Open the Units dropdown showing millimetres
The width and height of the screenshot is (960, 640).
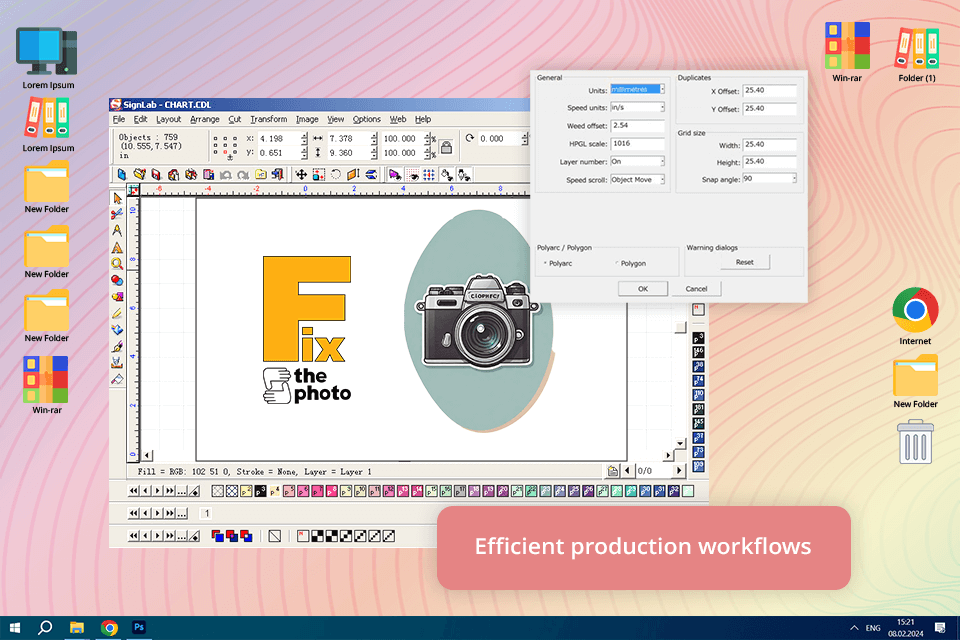pos(637,89)
